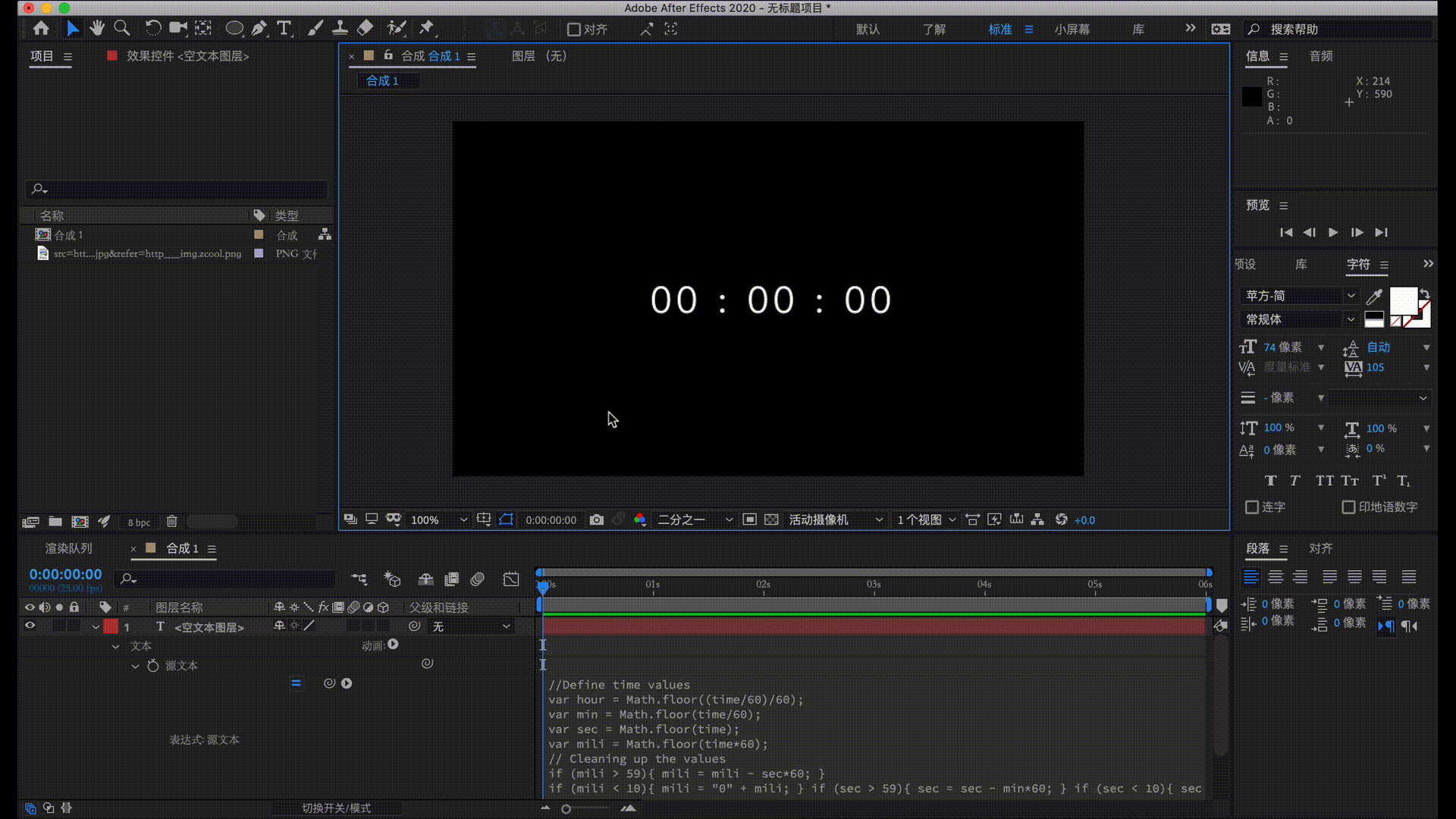
Task: Open the graph editor icon
Action: (511, 579)
